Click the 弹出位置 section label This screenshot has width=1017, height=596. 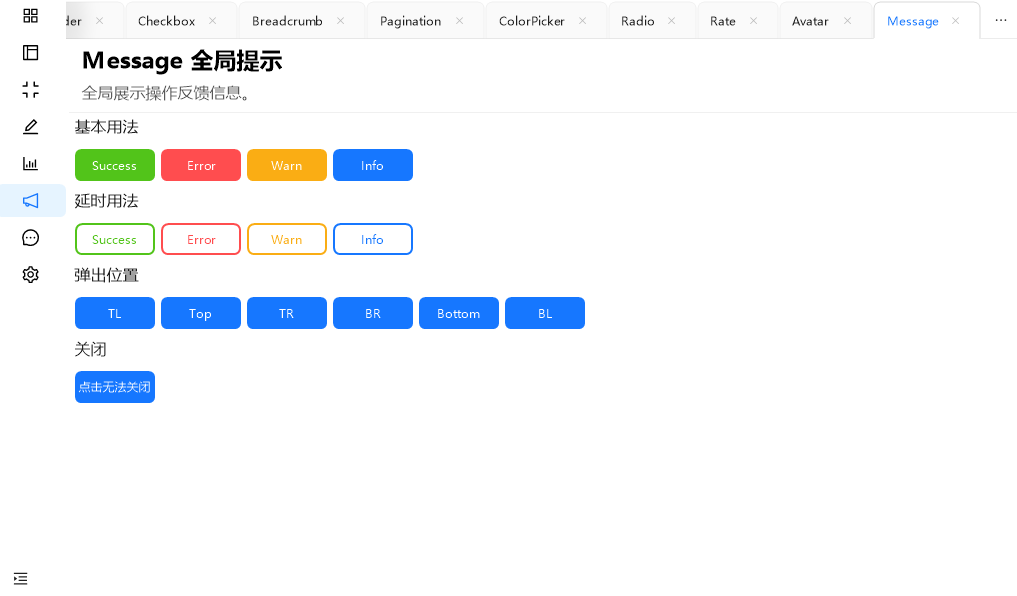(x=106, y=275)
